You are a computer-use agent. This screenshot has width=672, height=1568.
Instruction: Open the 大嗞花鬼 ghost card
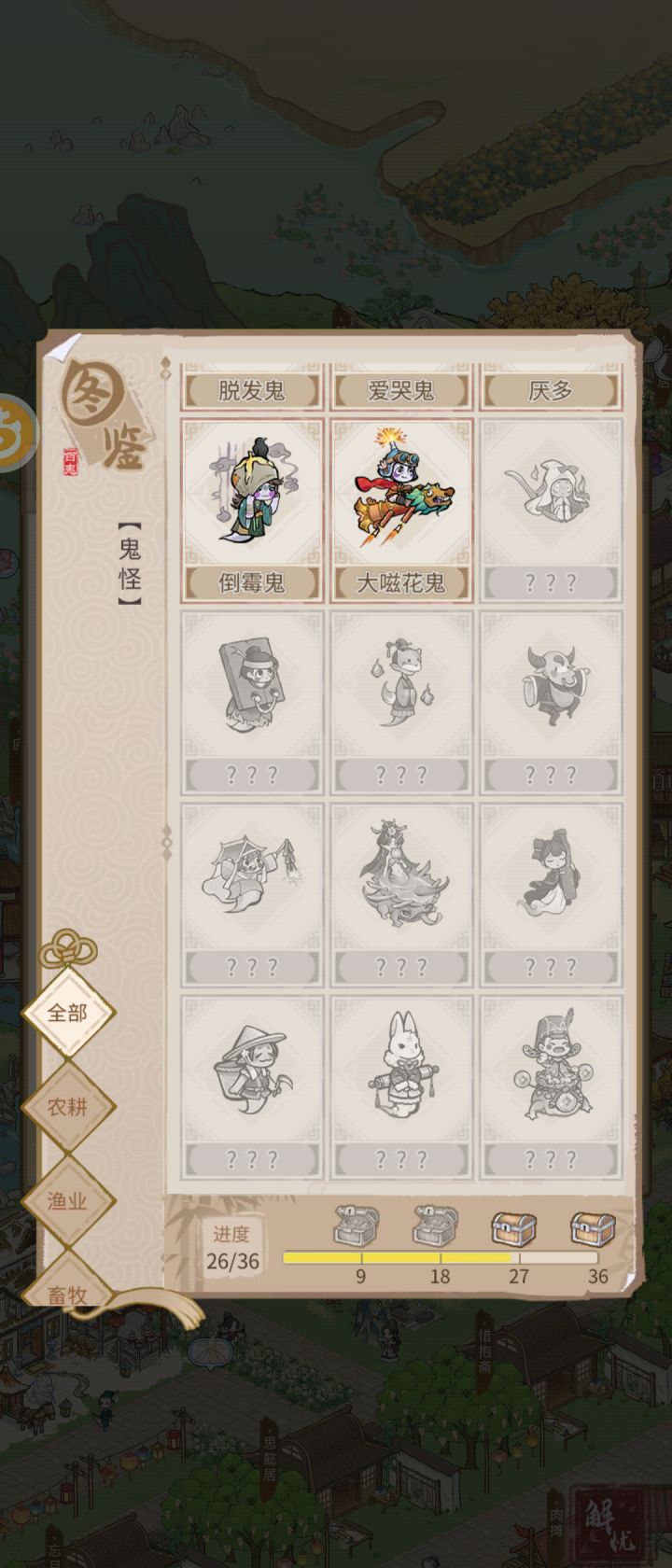click(x=401, y=510)
